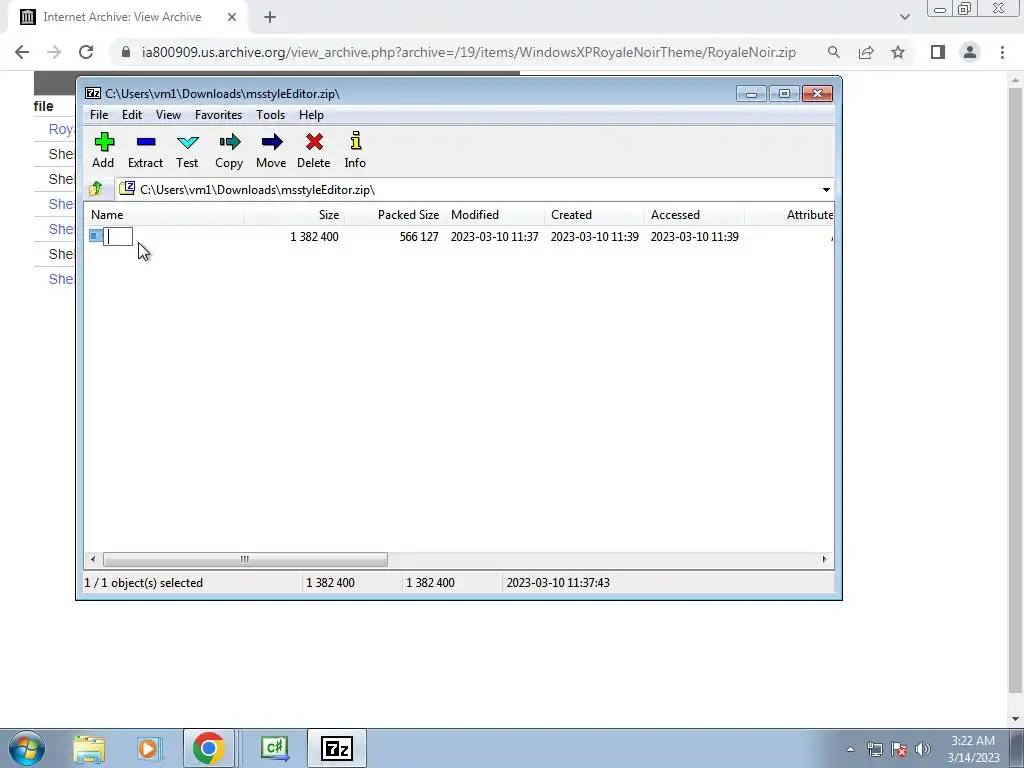Open the File menu

[99, 115]
